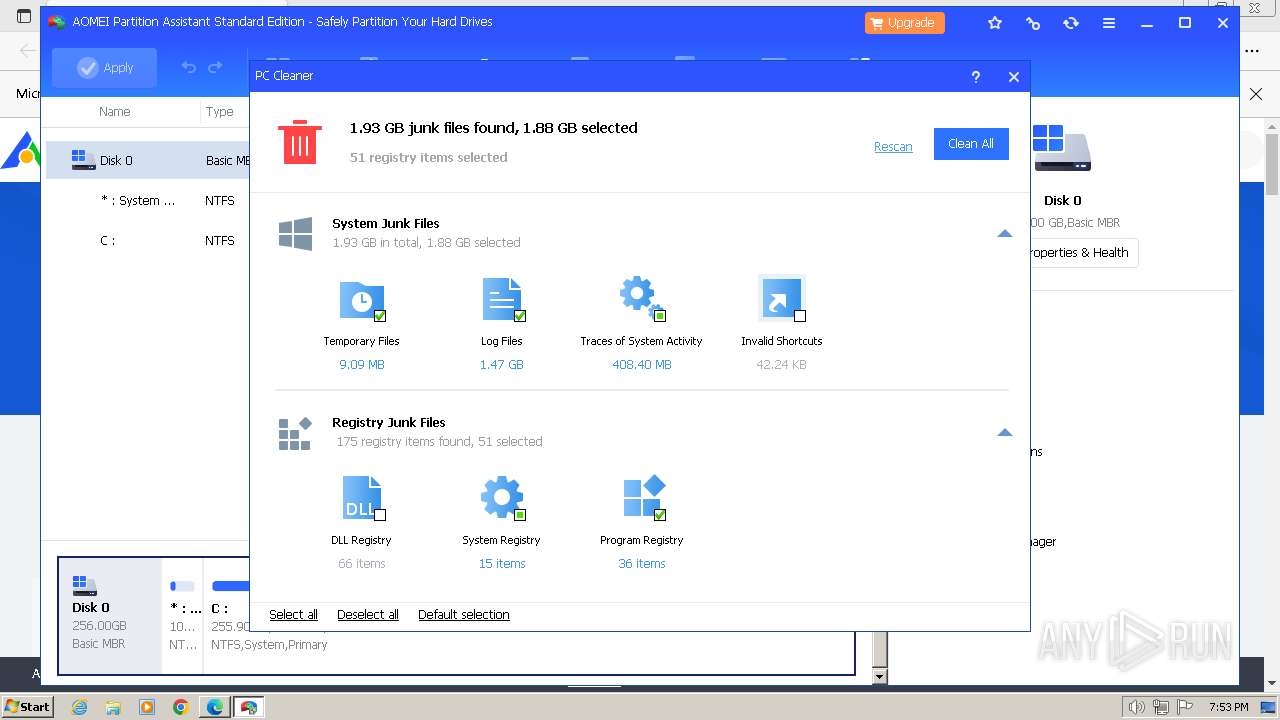The width and height of the screenshot is (1280, 720).
Task: Open Traces of System Activity icon
Action: [641, 299]
